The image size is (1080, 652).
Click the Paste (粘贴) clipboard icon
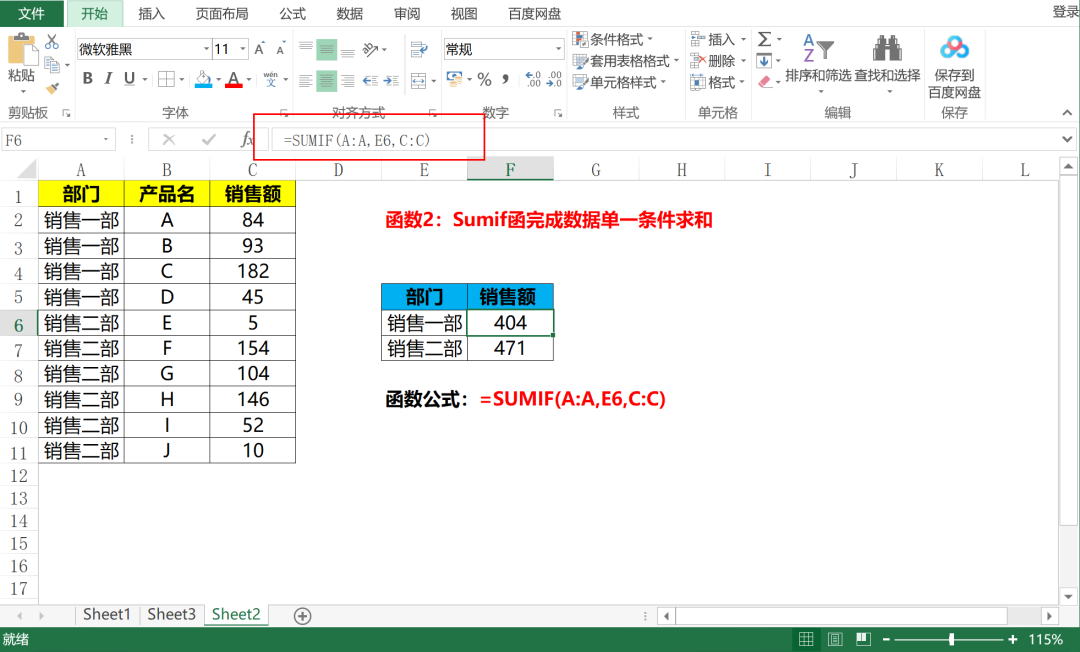21,50
